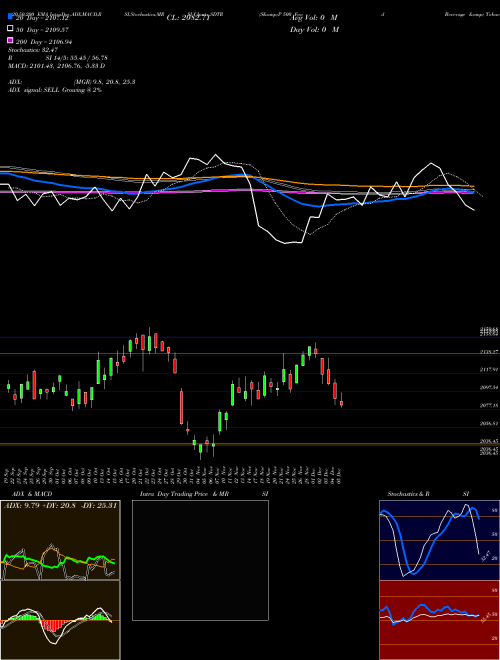Click the 2097.54 price axis label

tap(489, 387)
